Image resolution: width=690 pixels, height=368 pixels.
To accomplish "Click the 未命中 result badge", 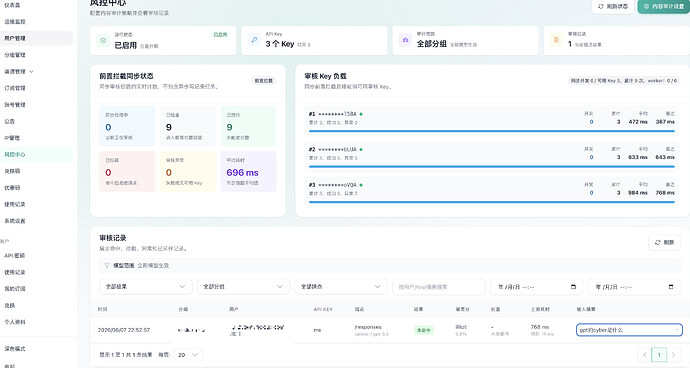I will click(x=423, y=330).
